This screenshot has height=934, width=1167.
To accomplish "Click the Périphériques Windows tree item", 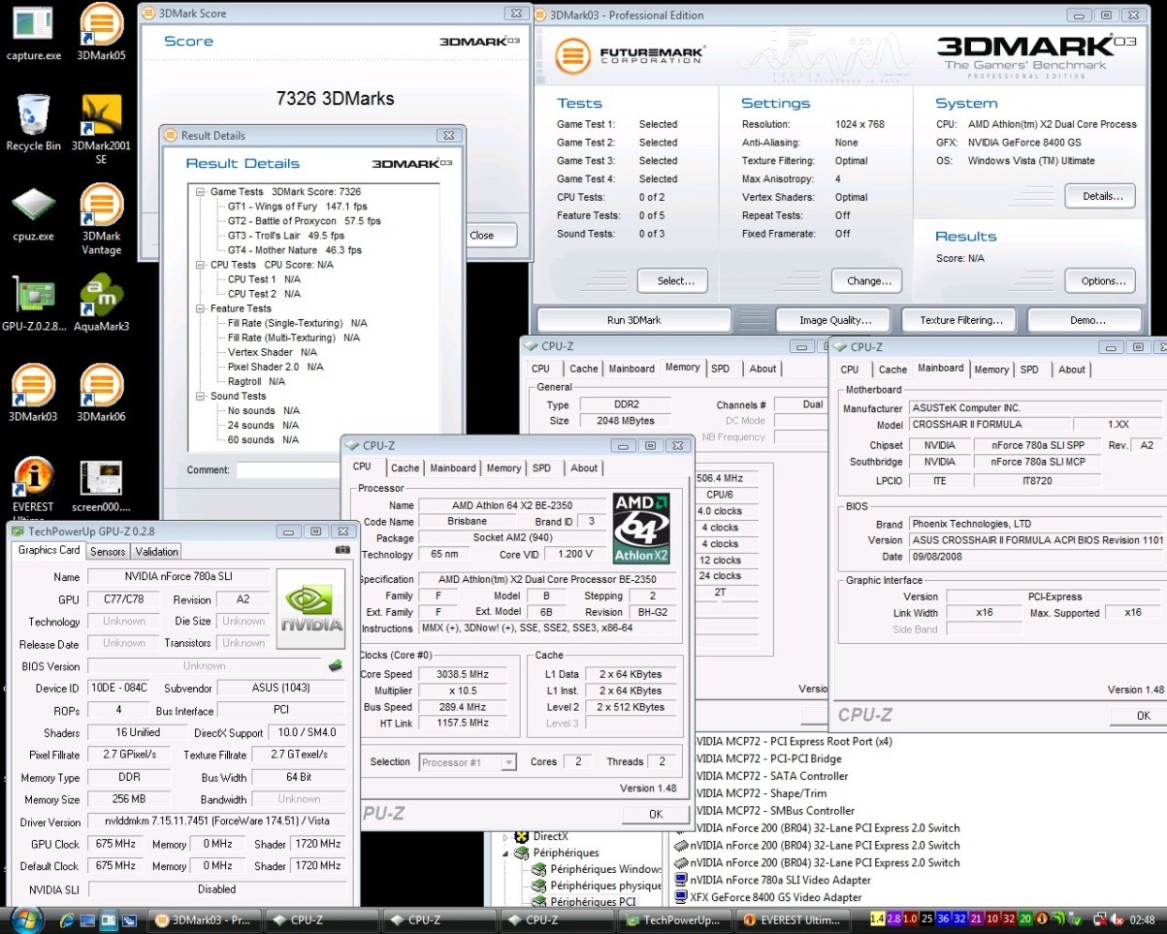I will (x=605, y=869).
